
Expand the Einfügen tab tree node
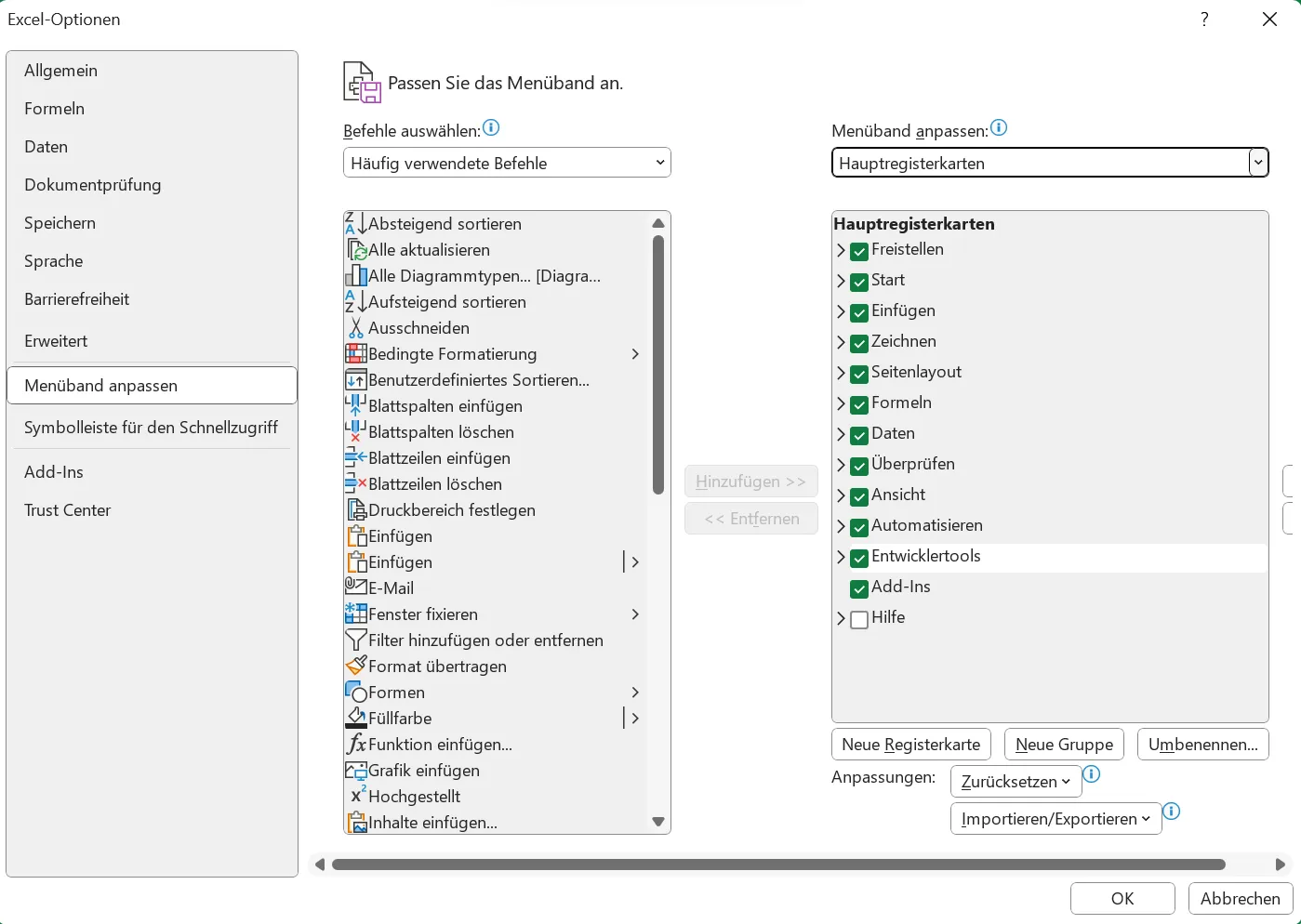(841, 311)
